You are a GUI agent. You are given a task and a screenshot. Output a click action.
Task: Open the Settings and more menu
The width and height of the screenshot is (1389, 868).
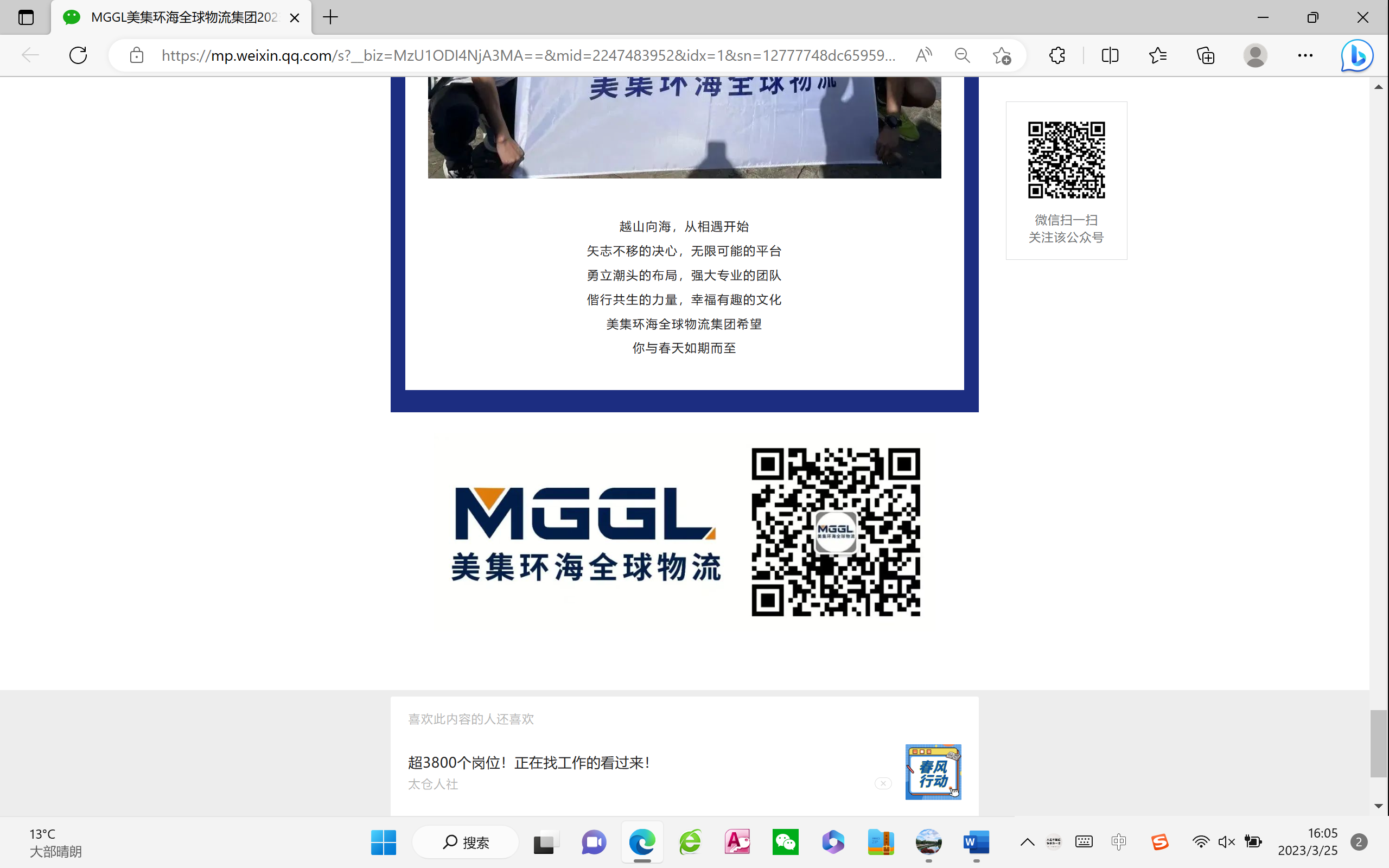pyautogui.click(x=1305, y=55)
